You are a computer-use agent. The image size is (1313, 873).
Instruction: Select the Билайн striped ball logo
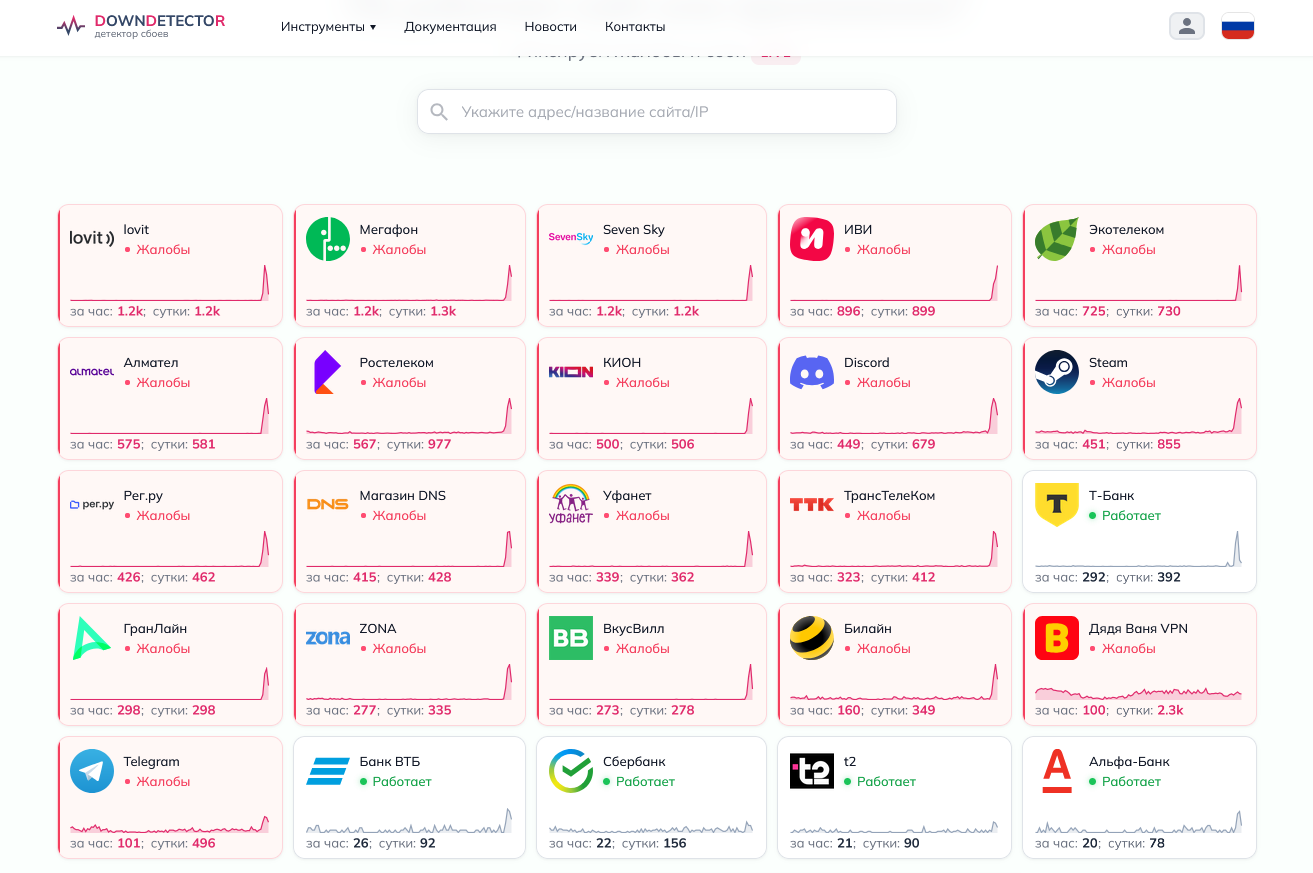pos(812,638)
